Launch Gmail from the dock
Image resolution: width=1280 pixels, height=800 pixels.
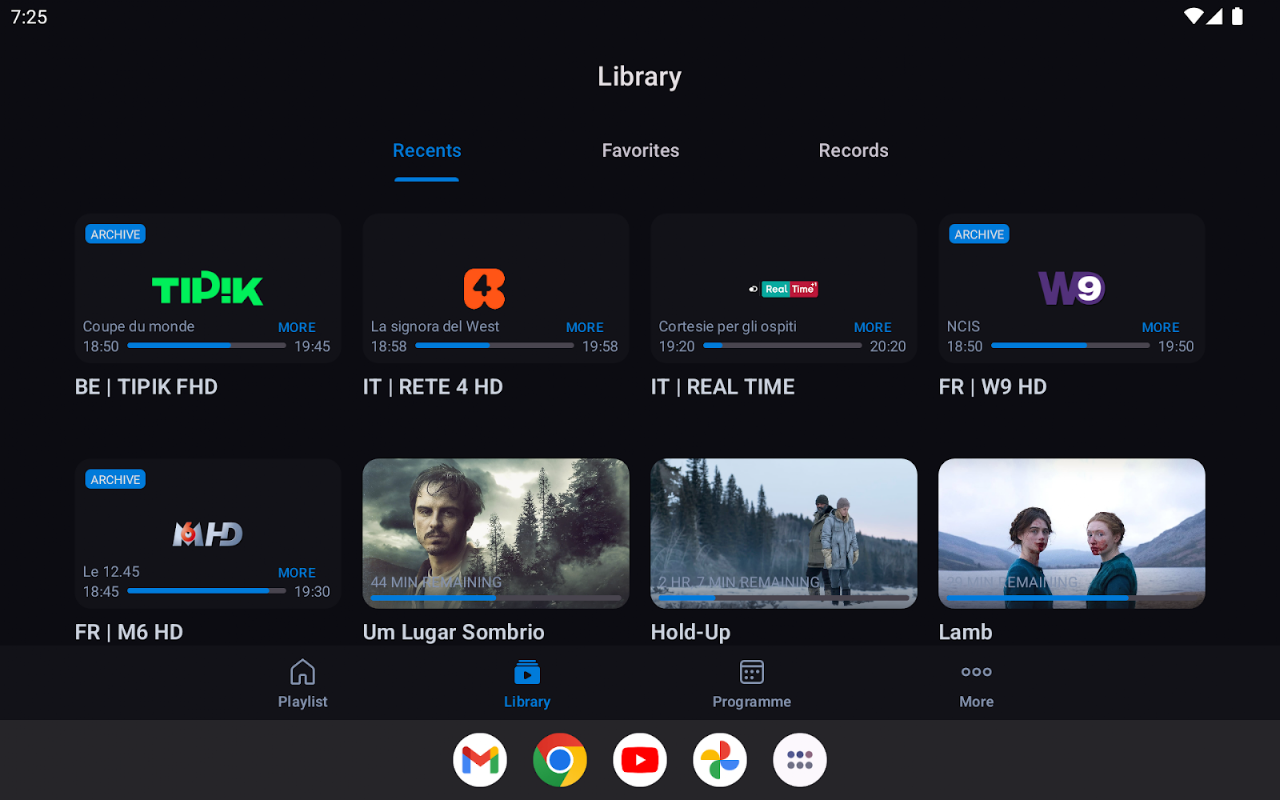pyautogui.click(x=480, y=760)
